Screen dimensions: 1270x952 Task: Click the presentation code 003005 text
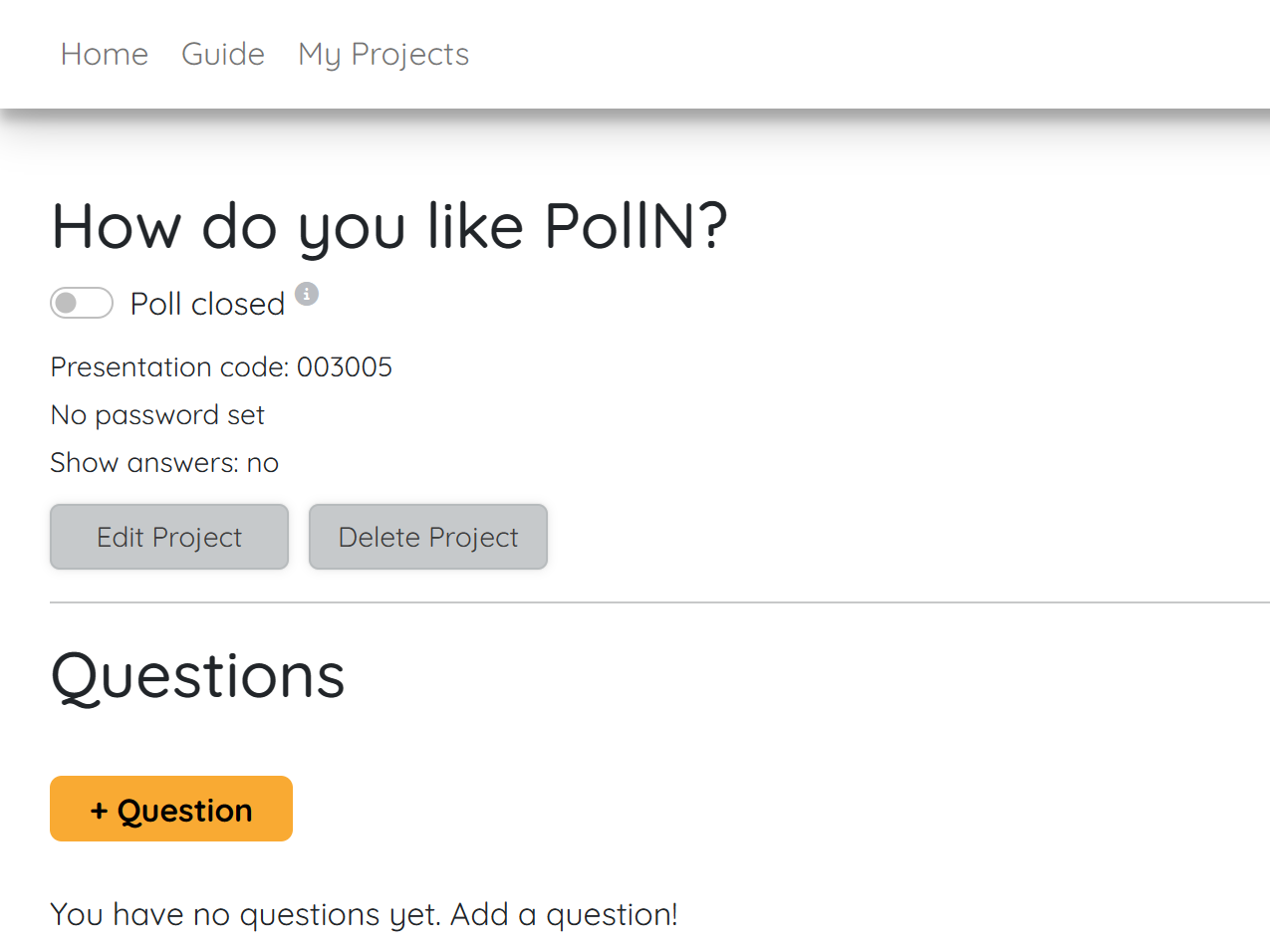click(221, 366)
